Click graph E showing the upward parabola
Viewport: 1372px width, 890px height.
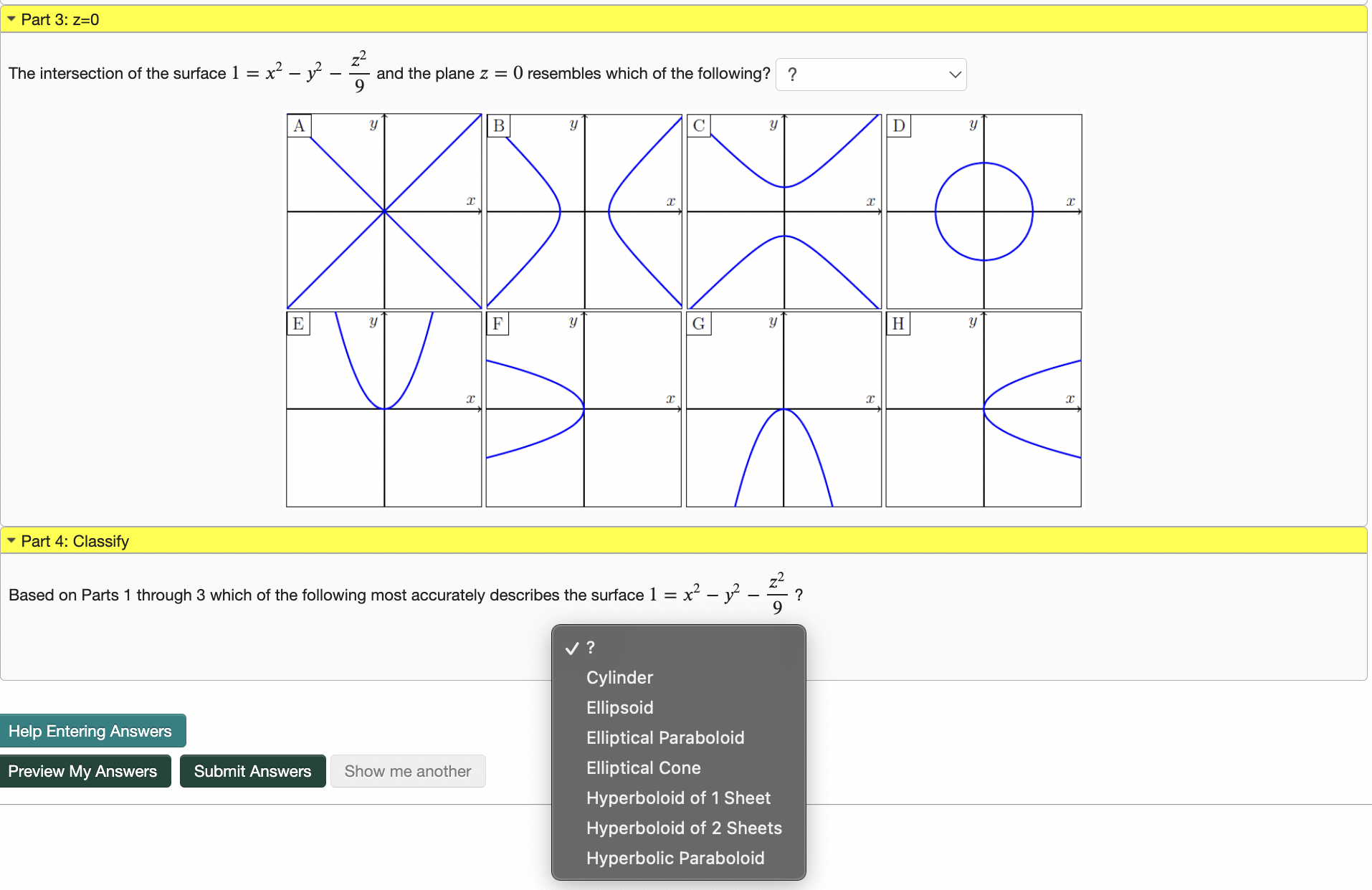click(384, 408)
